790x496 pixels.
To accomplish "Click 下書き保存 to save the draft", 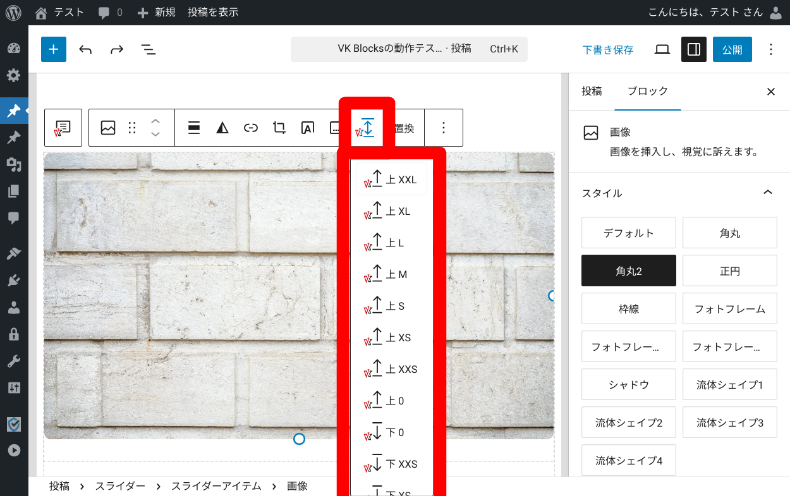I will click(x=608, y=50).
